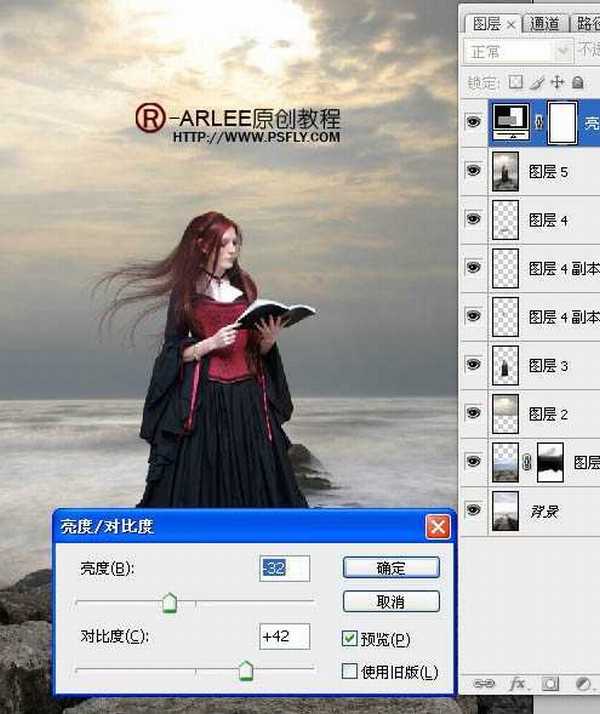Switch to the 通道 channels tab
The width and height of the screenshot is (600, 714).
pyautogui.click(x=546, y=22)
